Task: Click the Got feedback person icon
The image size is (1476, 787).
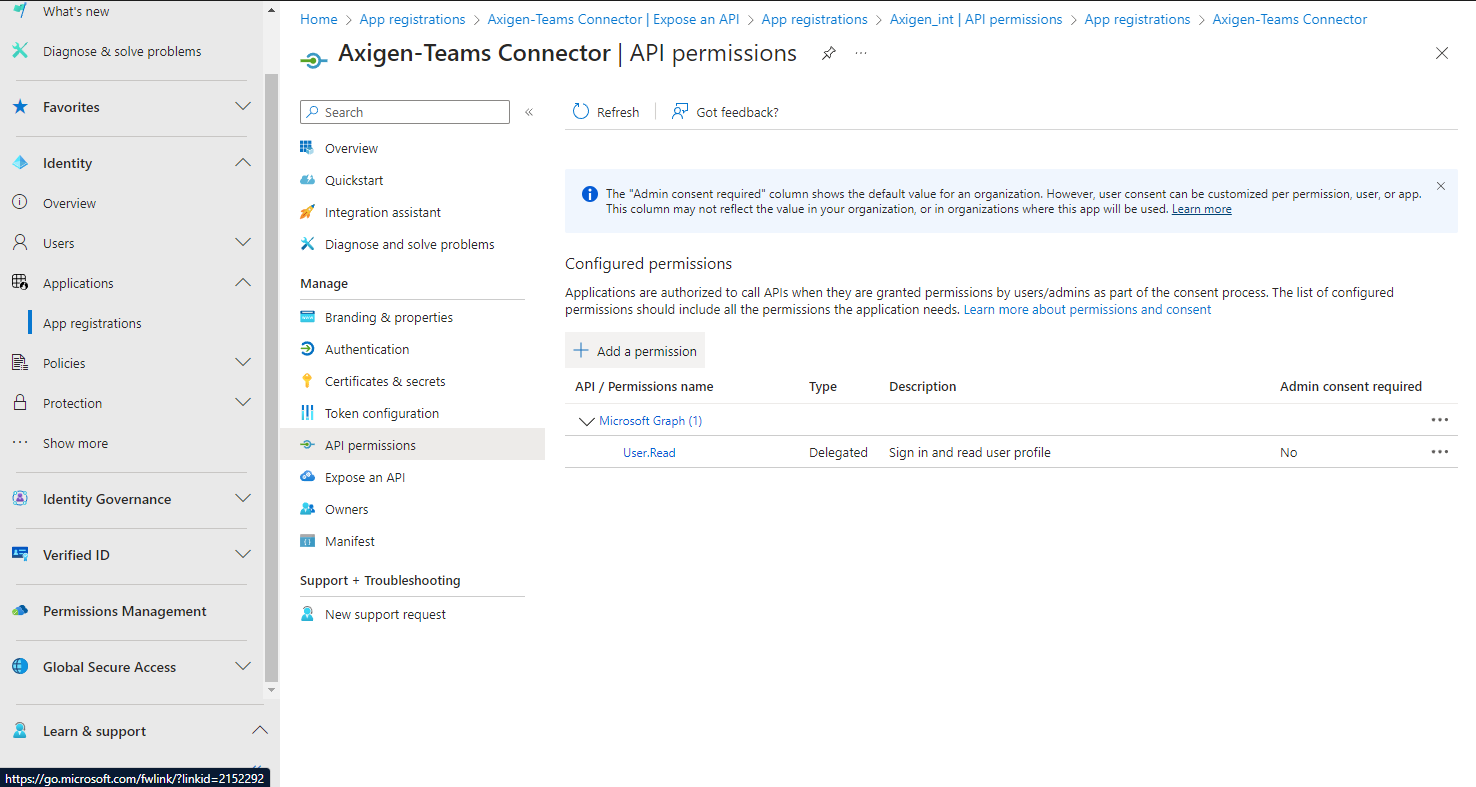Action: pyautogui.click(x=680, y=112)
